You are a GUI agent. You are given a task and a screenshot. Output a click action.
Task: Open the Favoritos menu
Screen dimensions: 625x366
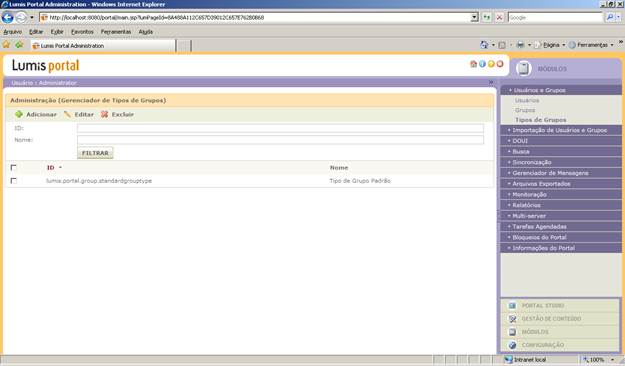click(82, 31)
